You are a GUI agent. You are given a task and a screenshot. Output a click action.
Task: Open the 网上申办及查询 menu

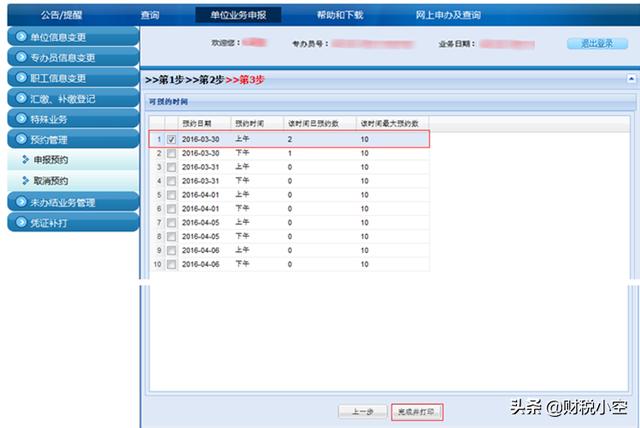point(448,15)
